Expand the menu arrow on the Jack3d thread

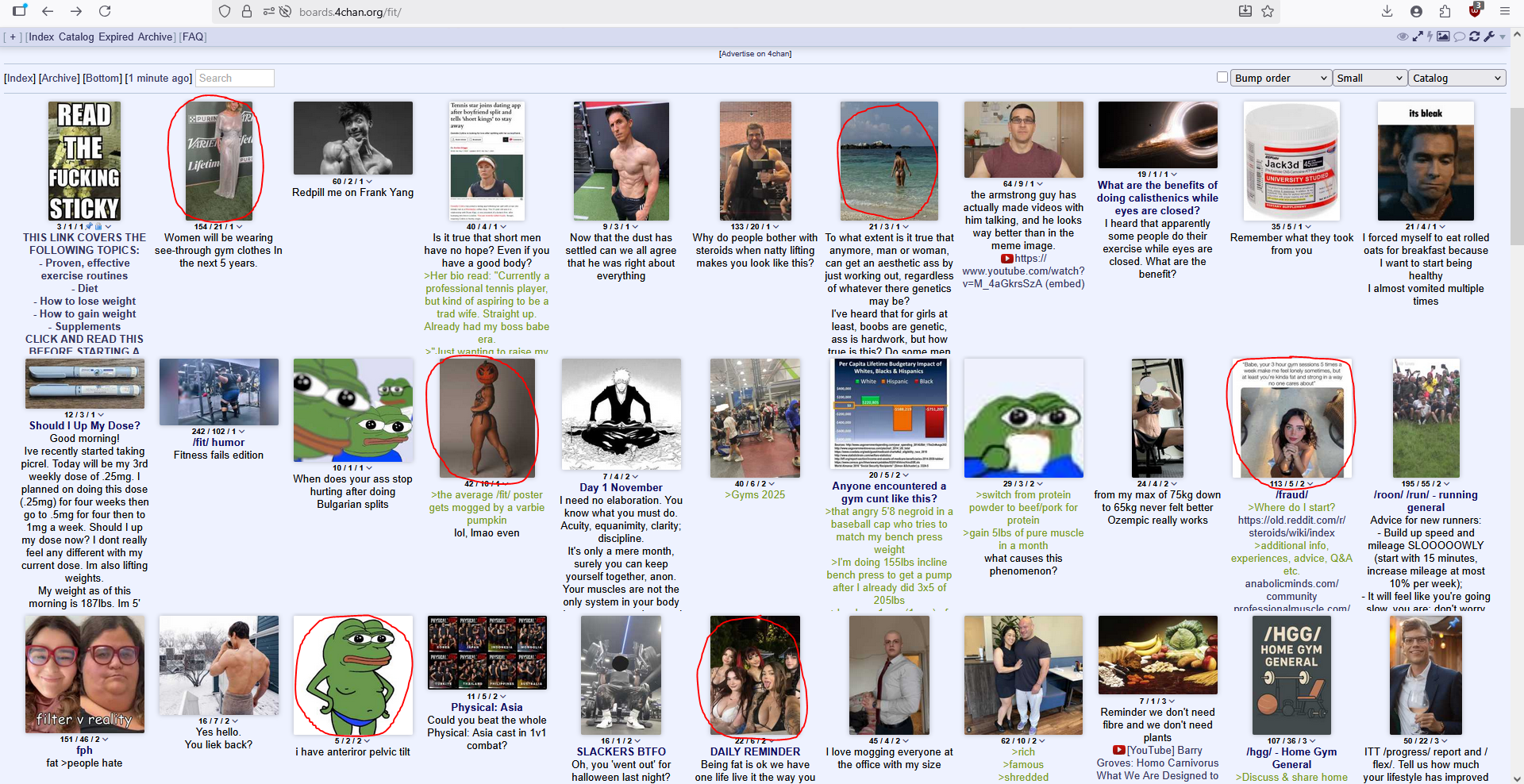click(x=1308, y=226)
